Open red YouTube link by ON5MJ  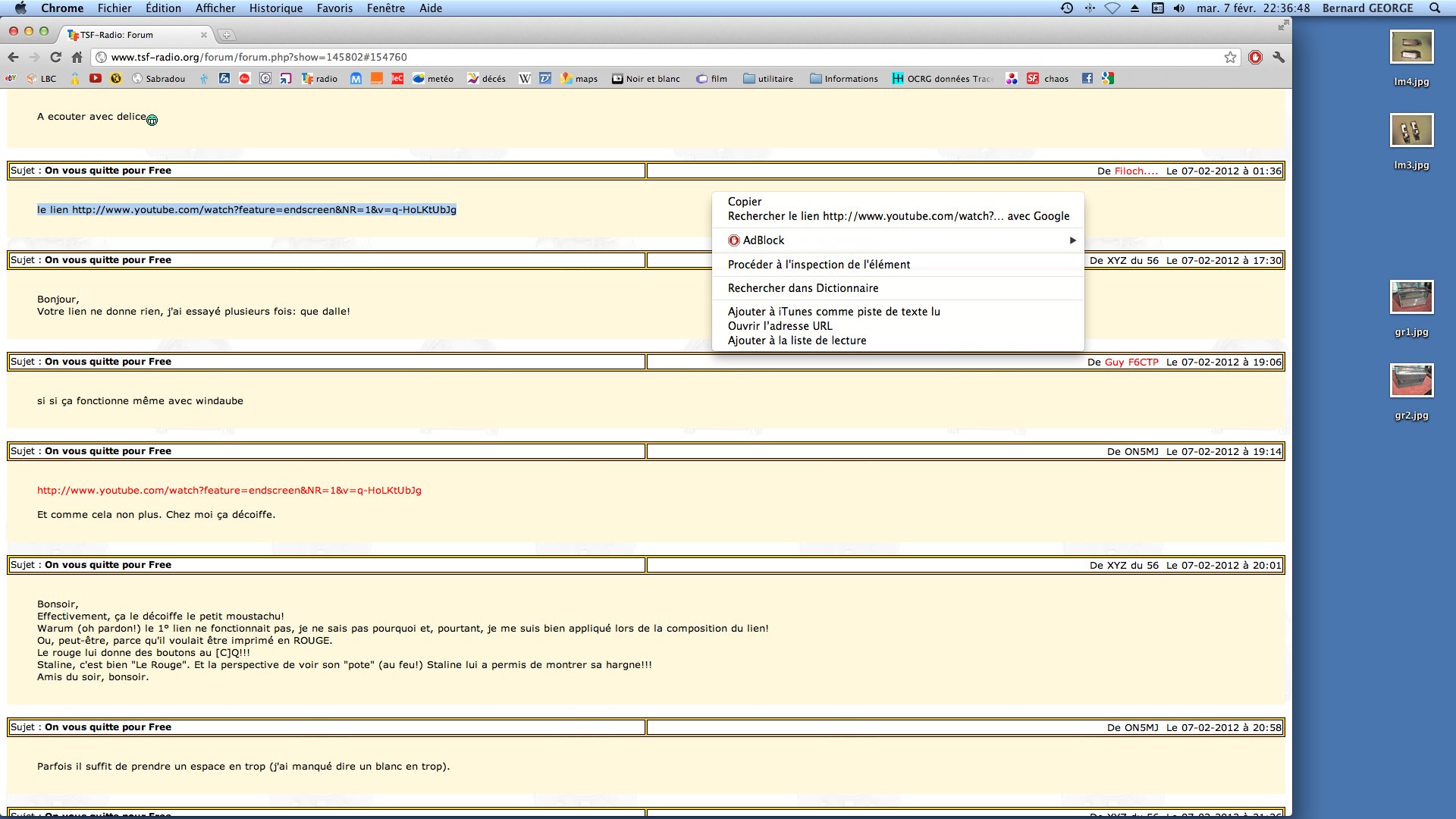point(229,491)
